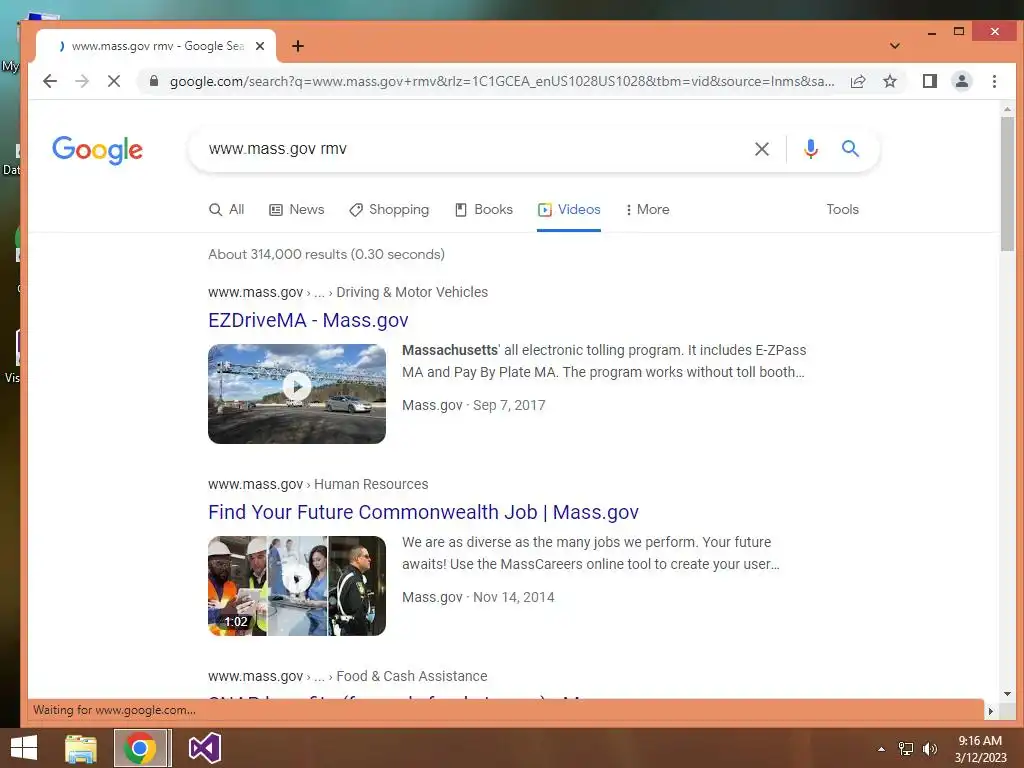Open the taskbar clock and date
Viewport: 1024px width, 768px height.
coord(980,749)
